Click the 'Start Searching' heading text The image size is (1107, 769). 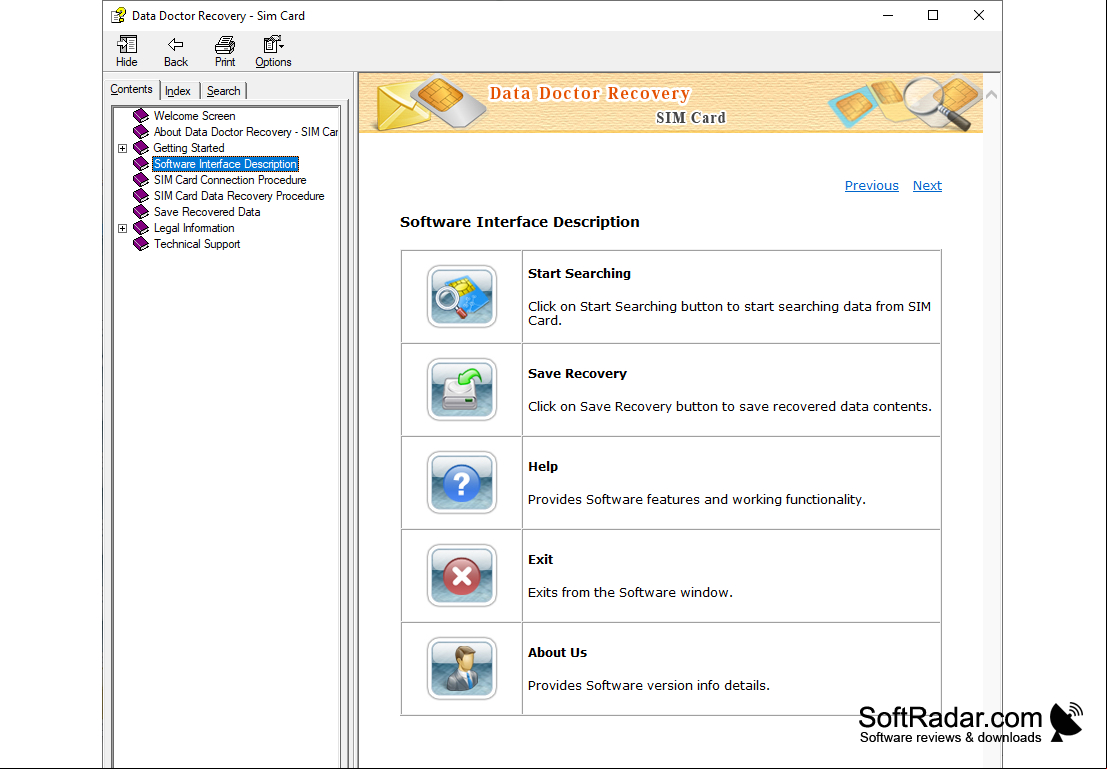coord(580,274)
